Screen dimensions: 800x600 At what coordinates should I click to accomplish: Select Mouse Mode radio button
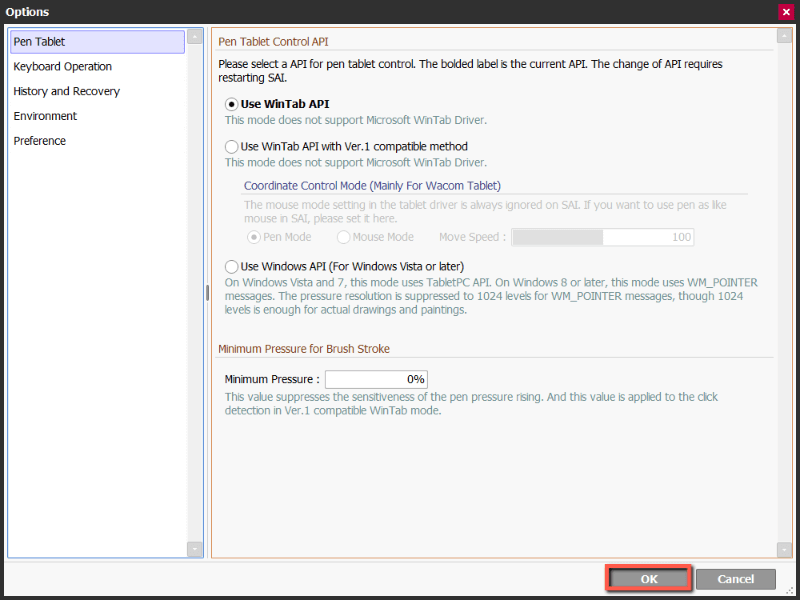[343, 237]
